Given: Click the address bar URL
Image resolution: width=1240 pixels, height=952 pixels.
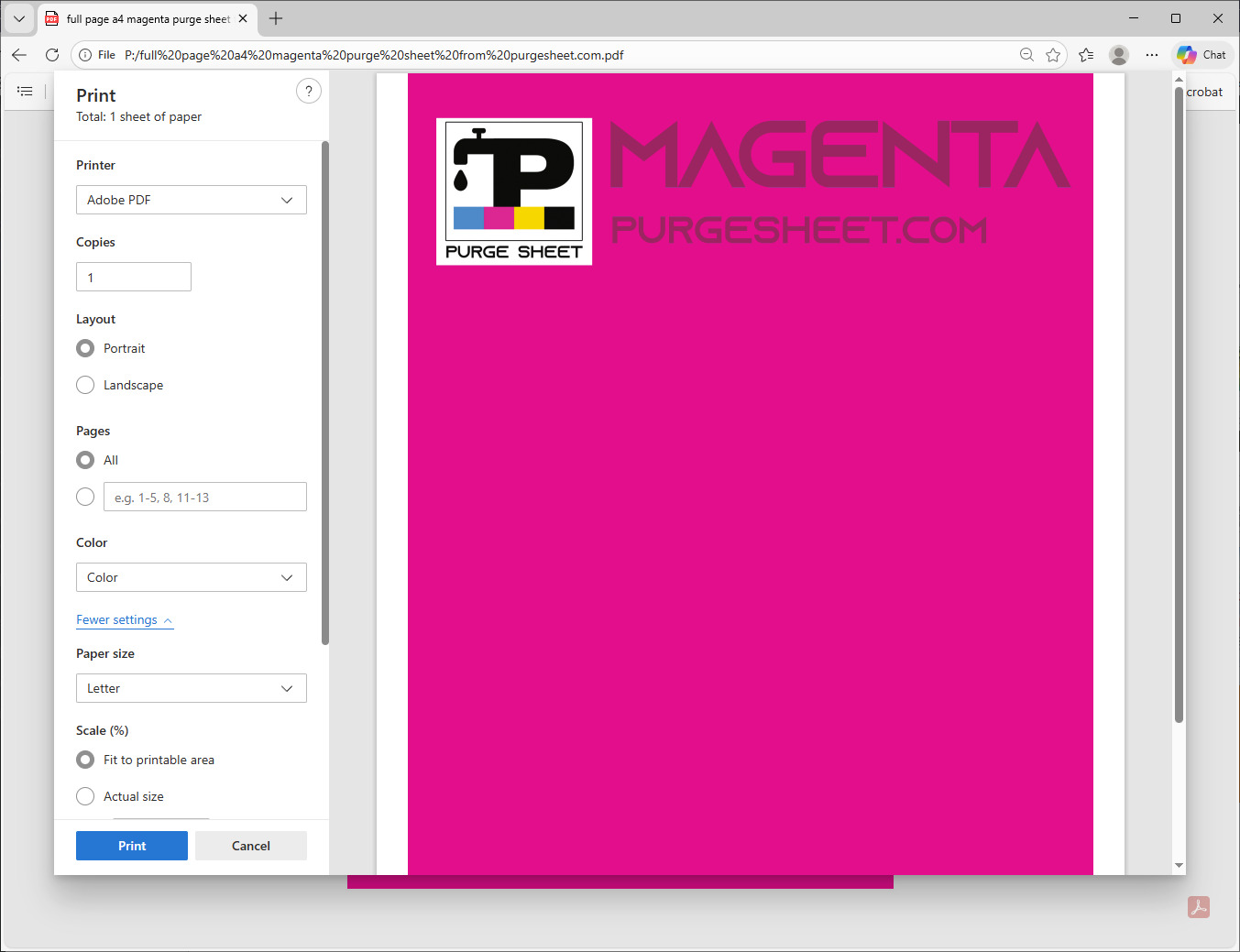Looking at the screenshot, I should (374, 55).
